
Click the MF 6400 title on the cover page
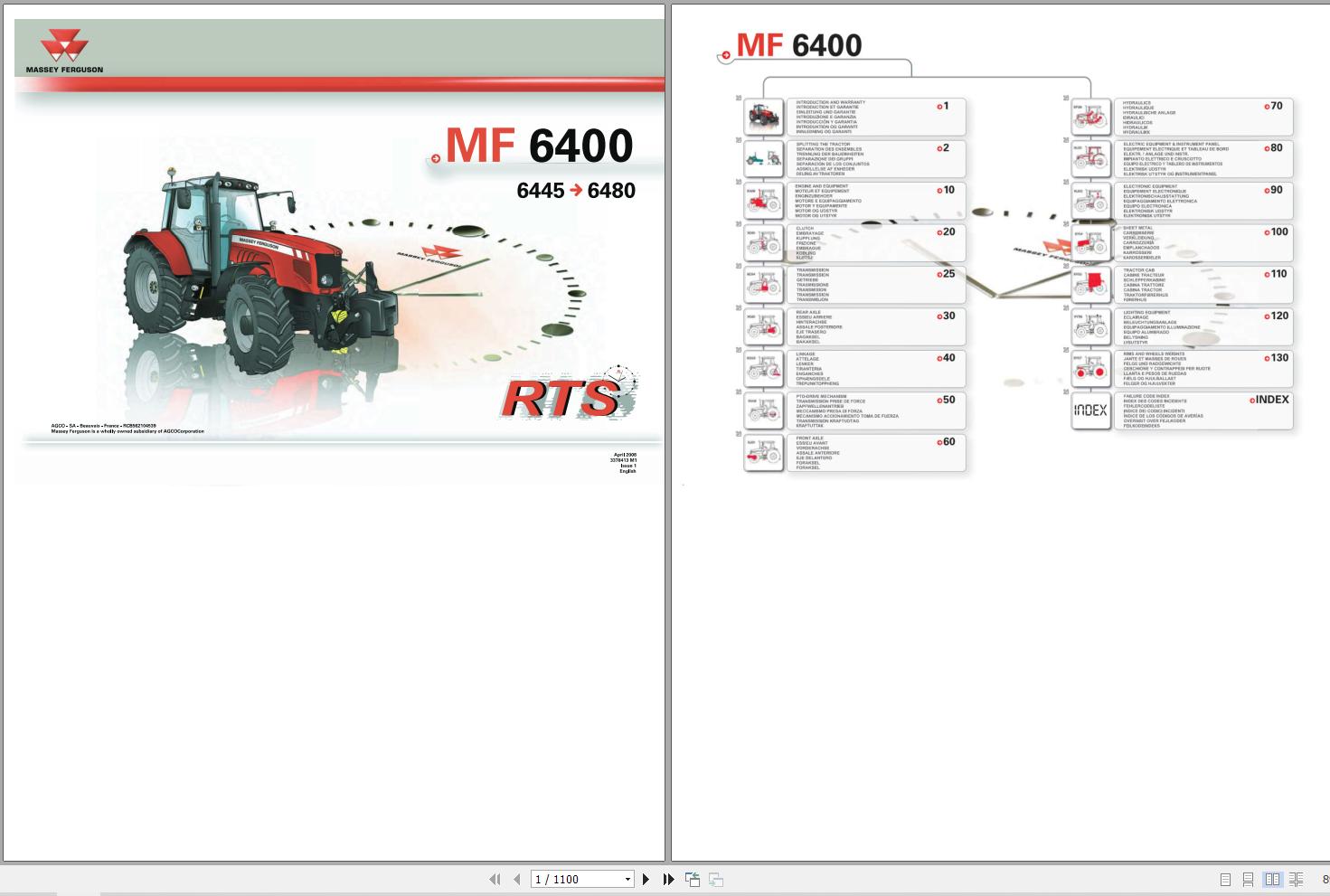click(539, 146)
